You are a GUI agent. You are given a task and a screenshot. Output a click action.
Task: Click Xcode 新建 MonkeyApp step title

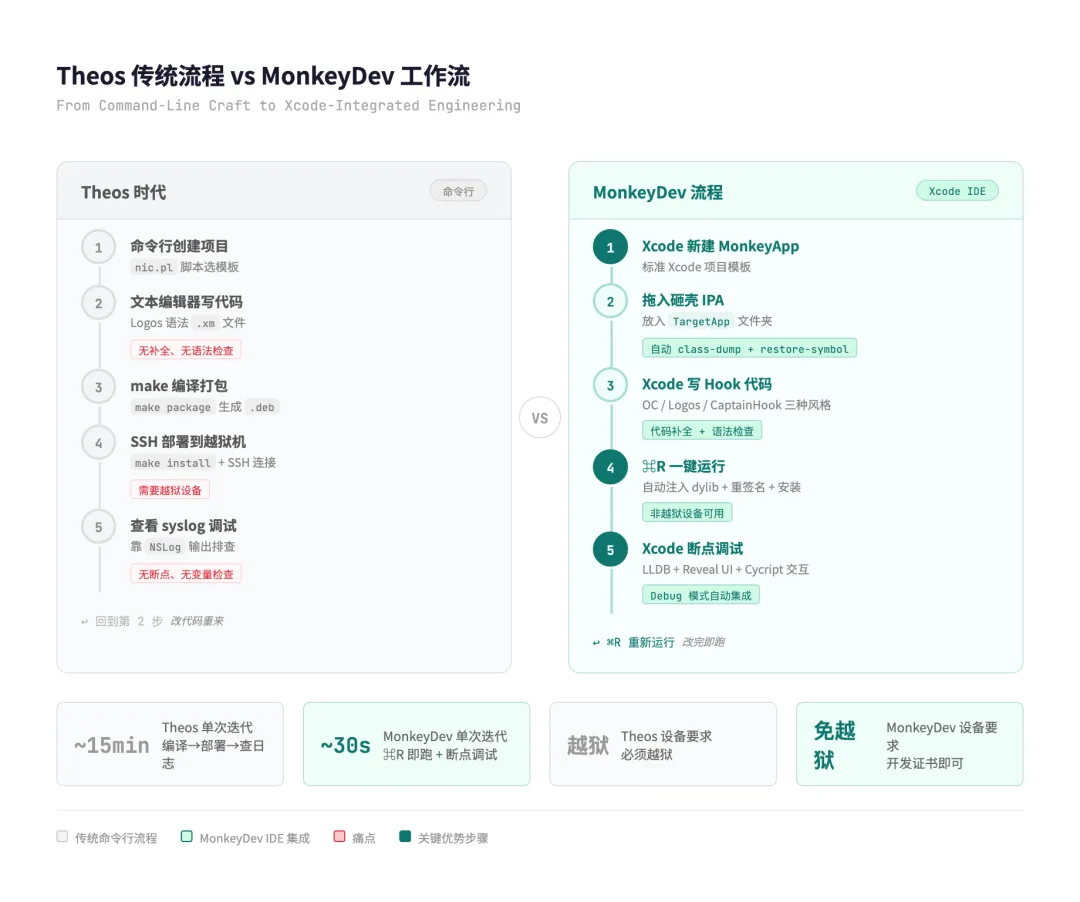click(x=720, y=246)
